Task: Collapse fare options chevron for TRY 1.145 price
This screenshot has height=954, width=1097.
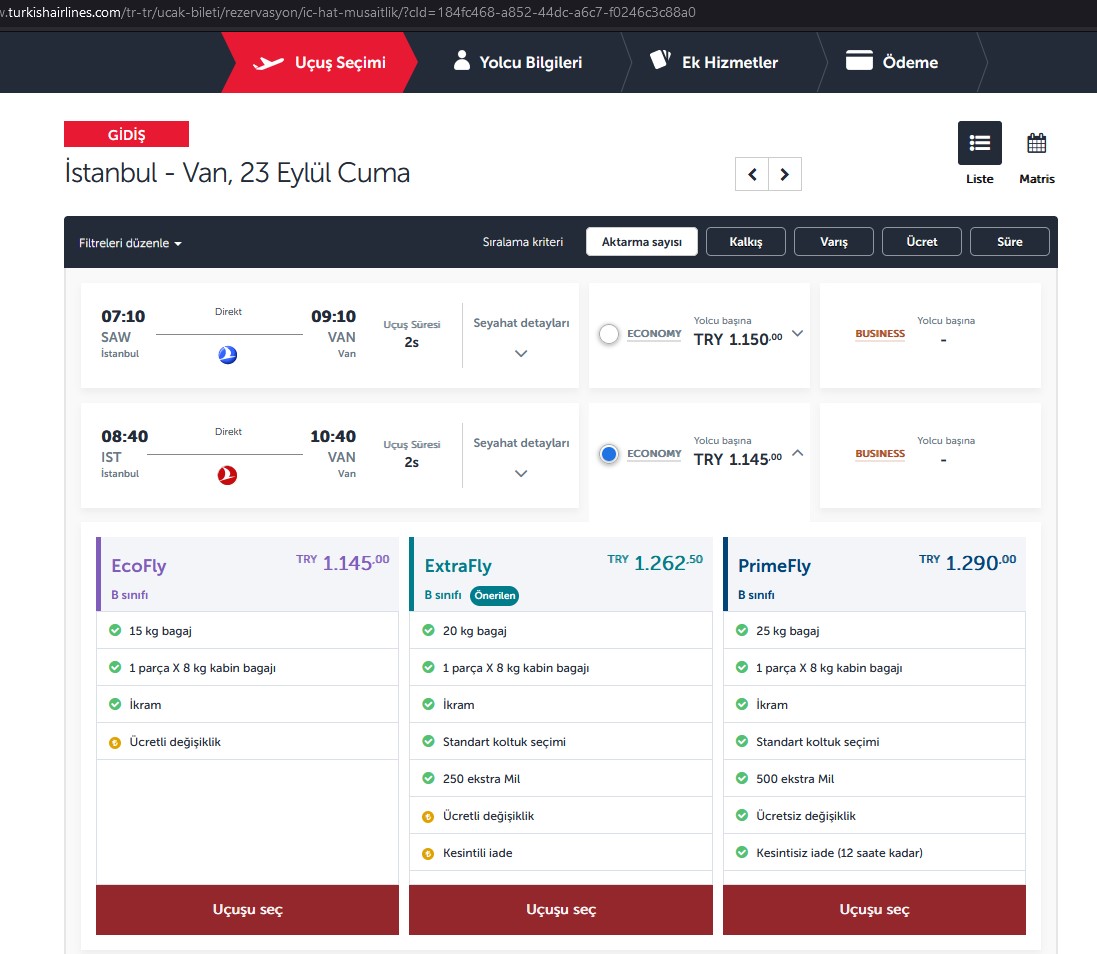Action: pos(798,453)
